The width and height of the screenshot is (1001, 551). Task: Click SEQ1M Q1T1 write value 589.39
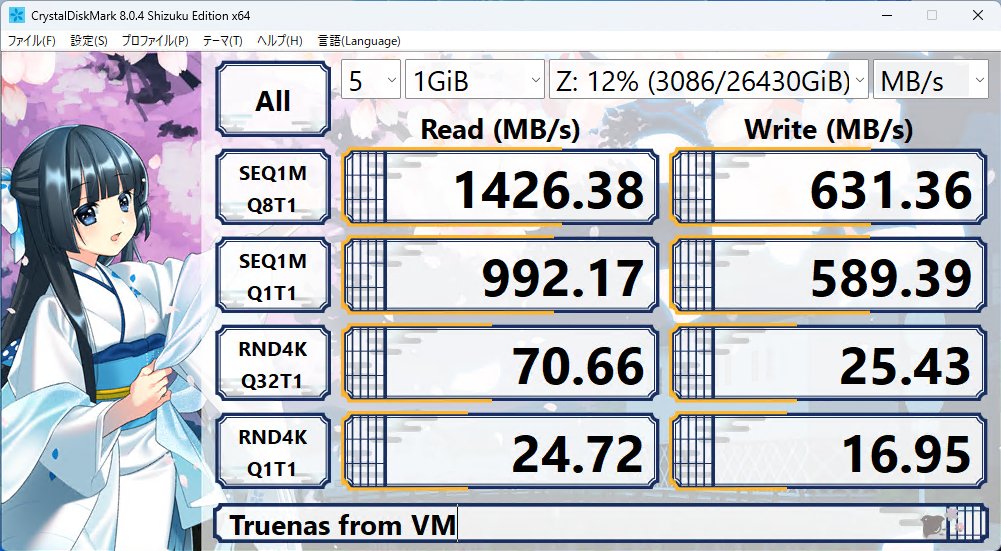(x=829, y=275)
